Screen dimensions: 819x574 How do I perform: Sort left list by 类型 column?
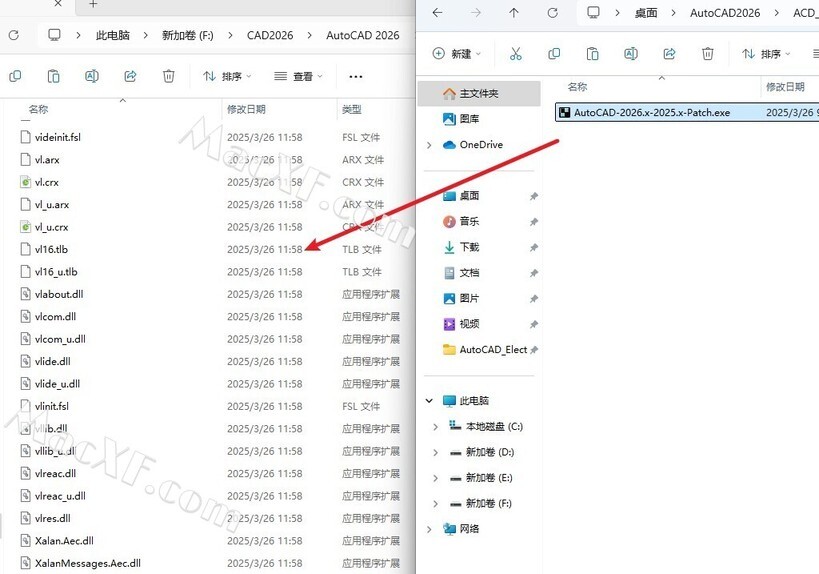point(352,109)
